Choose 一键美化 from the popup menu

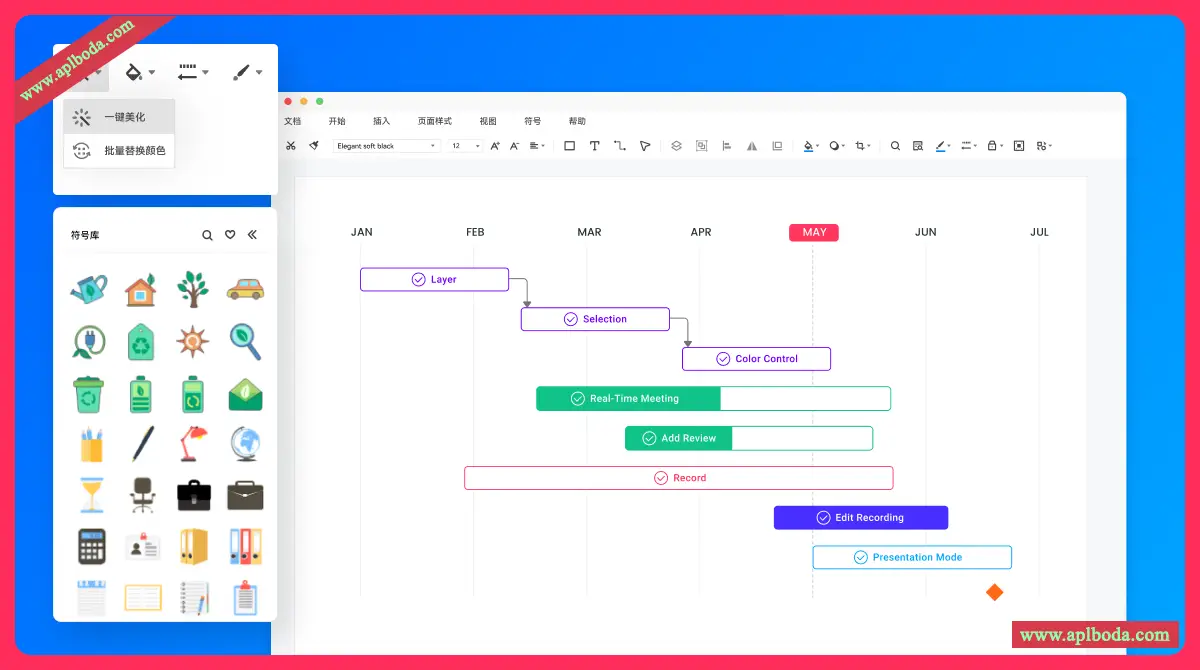119,117
